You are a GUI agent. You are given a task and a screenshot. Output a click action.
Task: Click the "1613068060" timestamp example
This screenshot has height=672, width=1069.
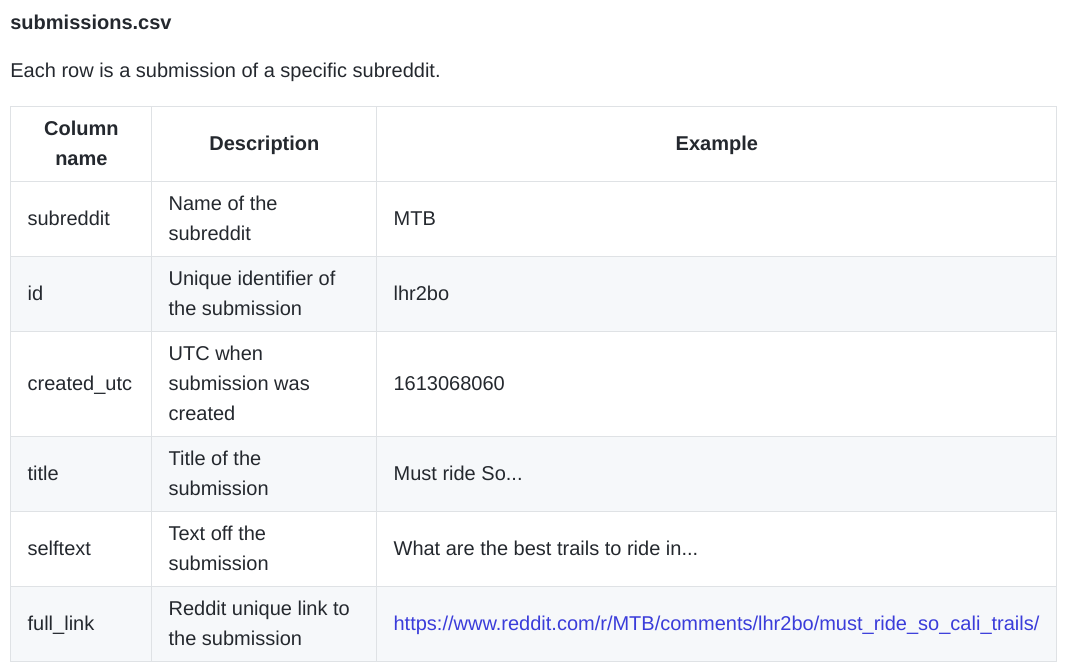click(449, 383)
